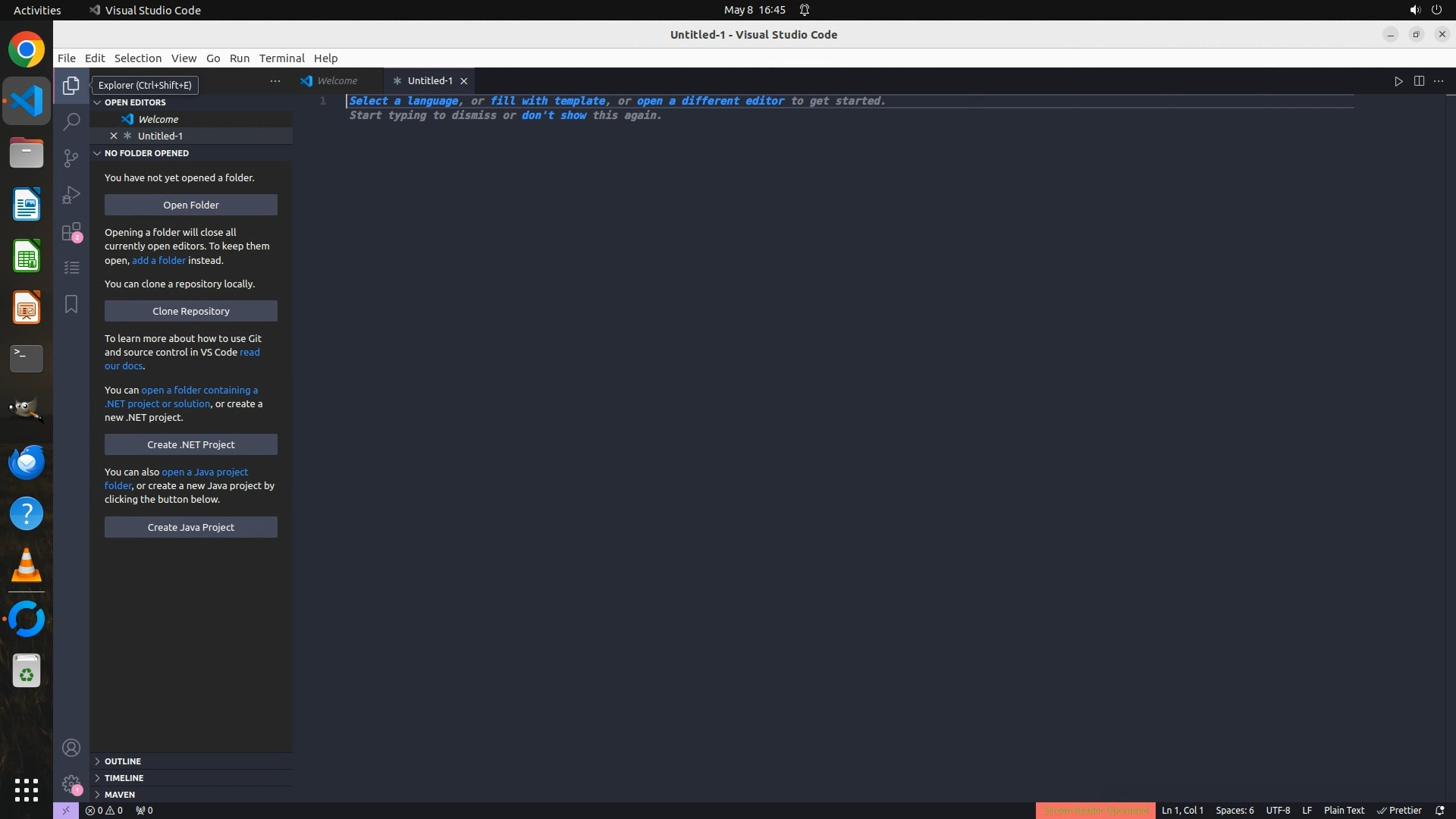The width and height of the screenshot is (1456, 819).
Task: Collapse the Open Editors section
Action: coord(135,102)
